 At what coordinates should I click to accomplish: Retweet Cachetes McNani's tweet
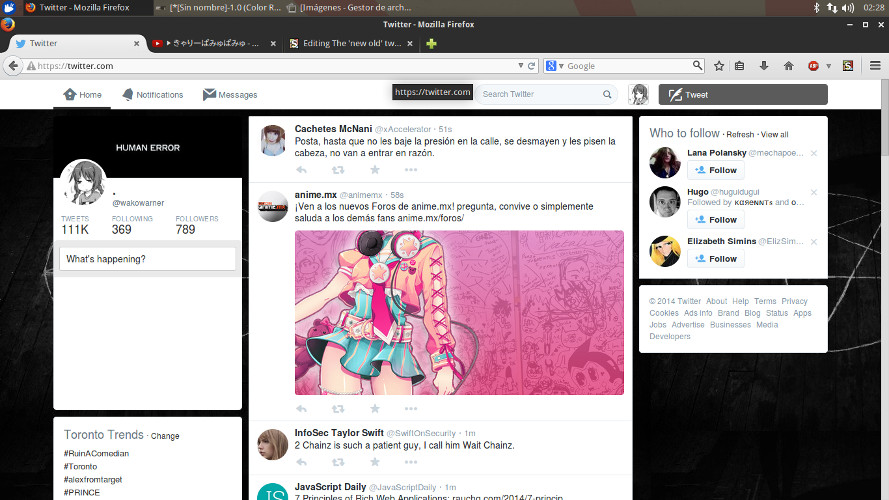pos(338,170)
